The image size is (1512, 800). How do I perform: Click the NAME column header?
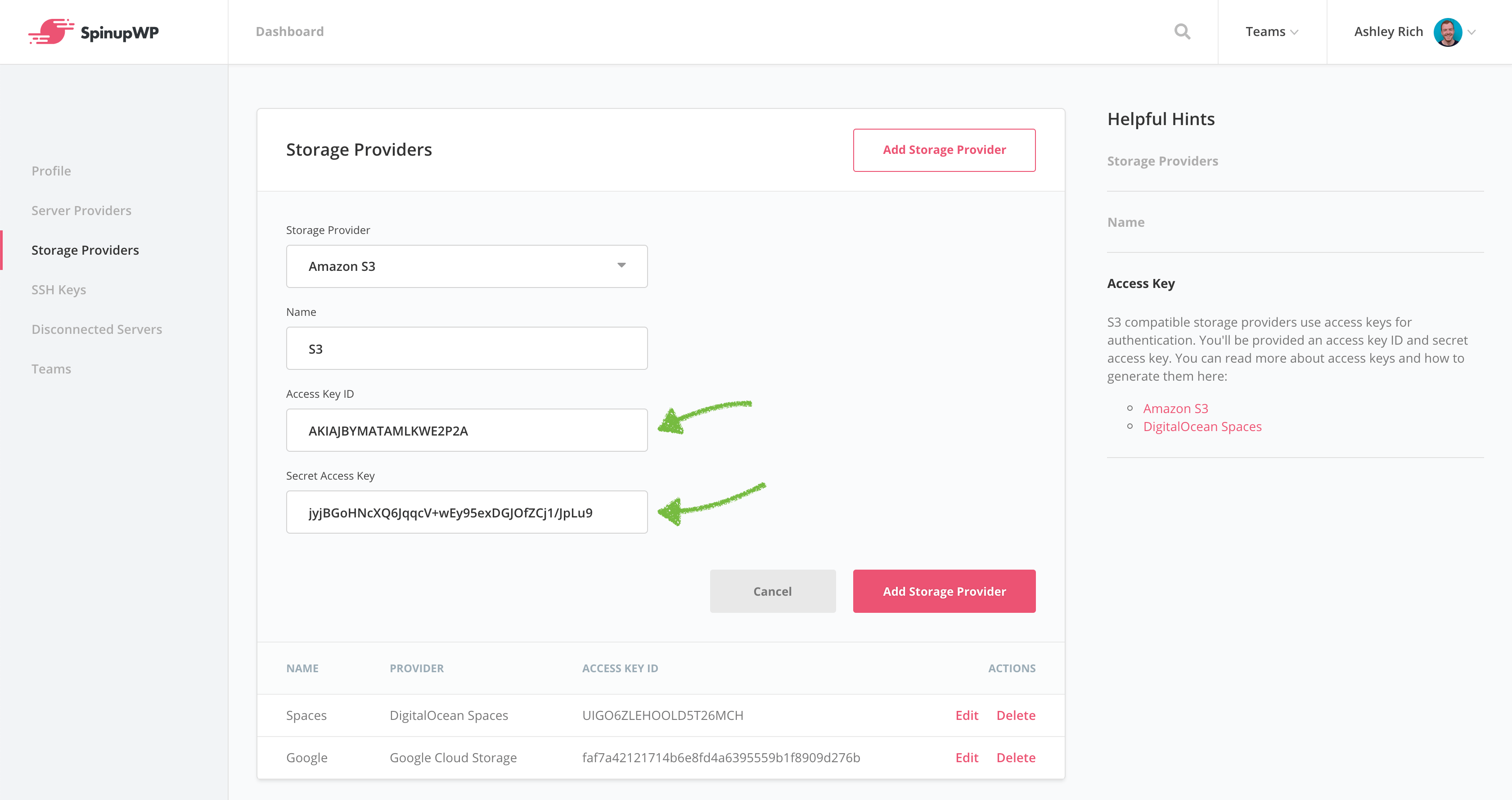302,669
